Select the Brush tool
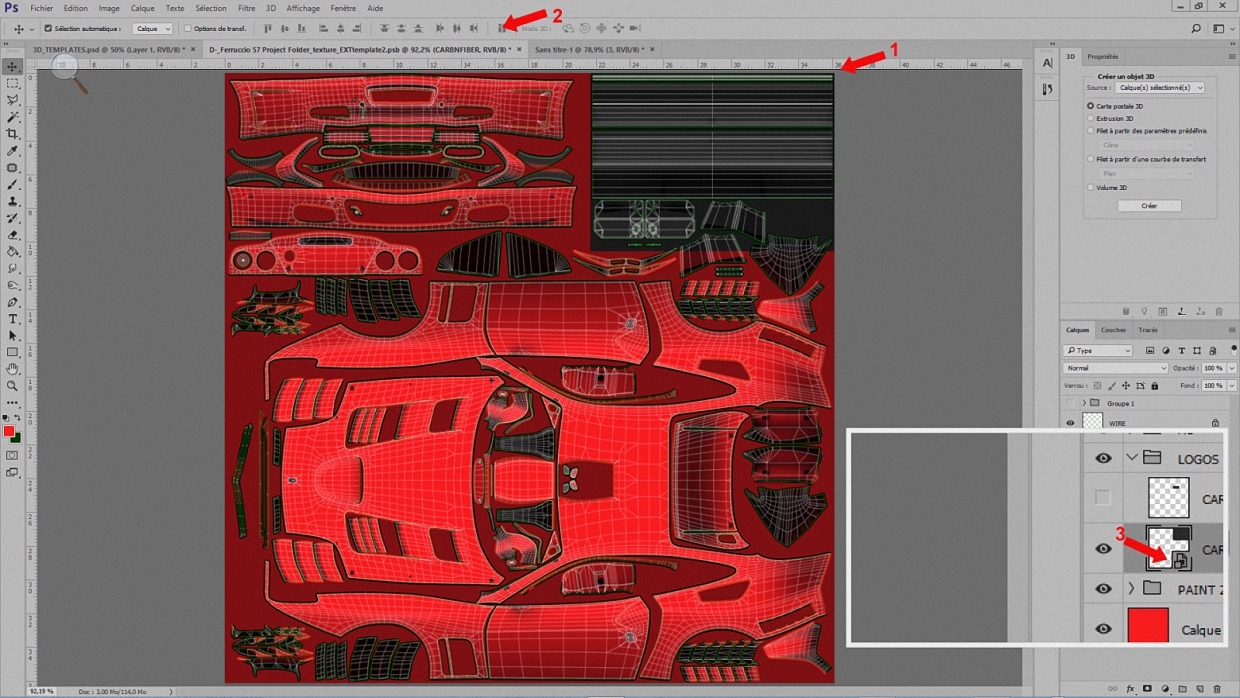 tap(12, 184)
